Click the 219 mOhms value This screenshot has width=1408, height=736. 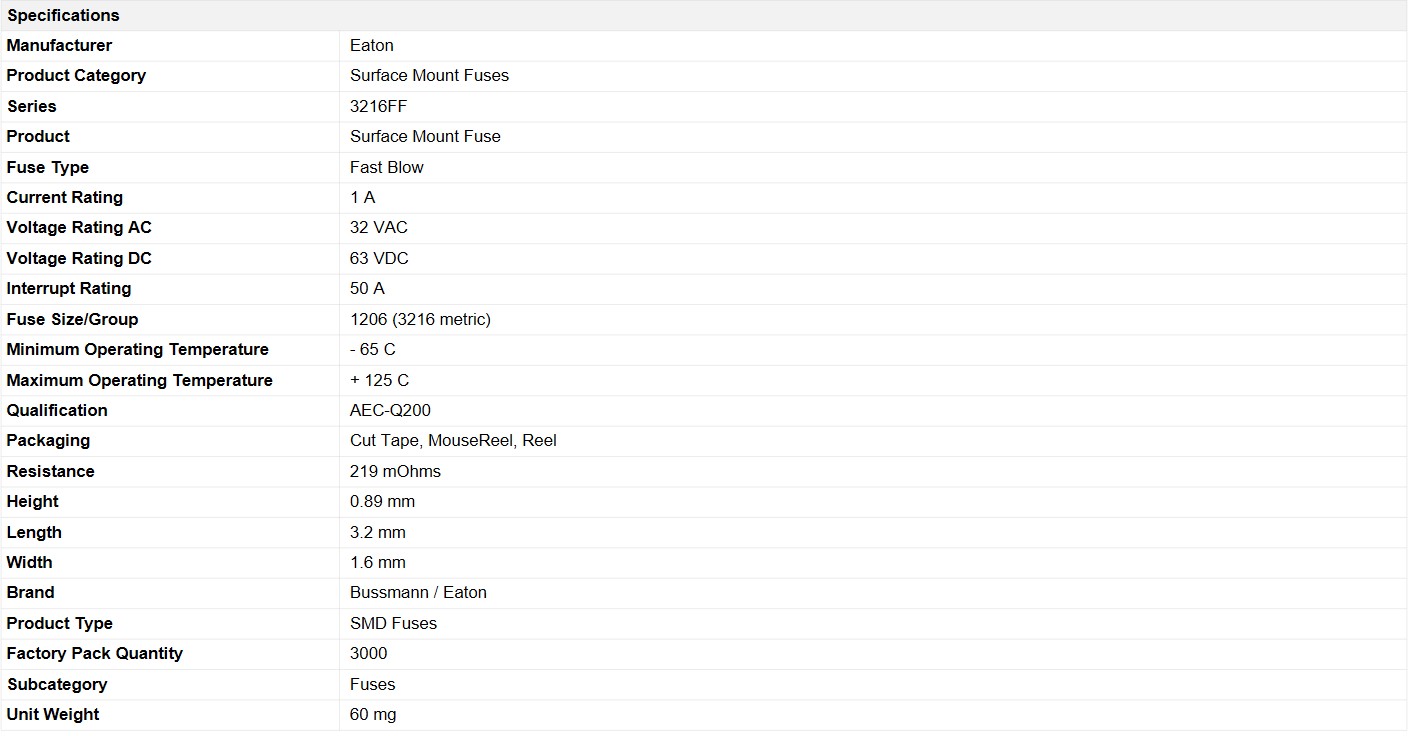pos(395,471)
